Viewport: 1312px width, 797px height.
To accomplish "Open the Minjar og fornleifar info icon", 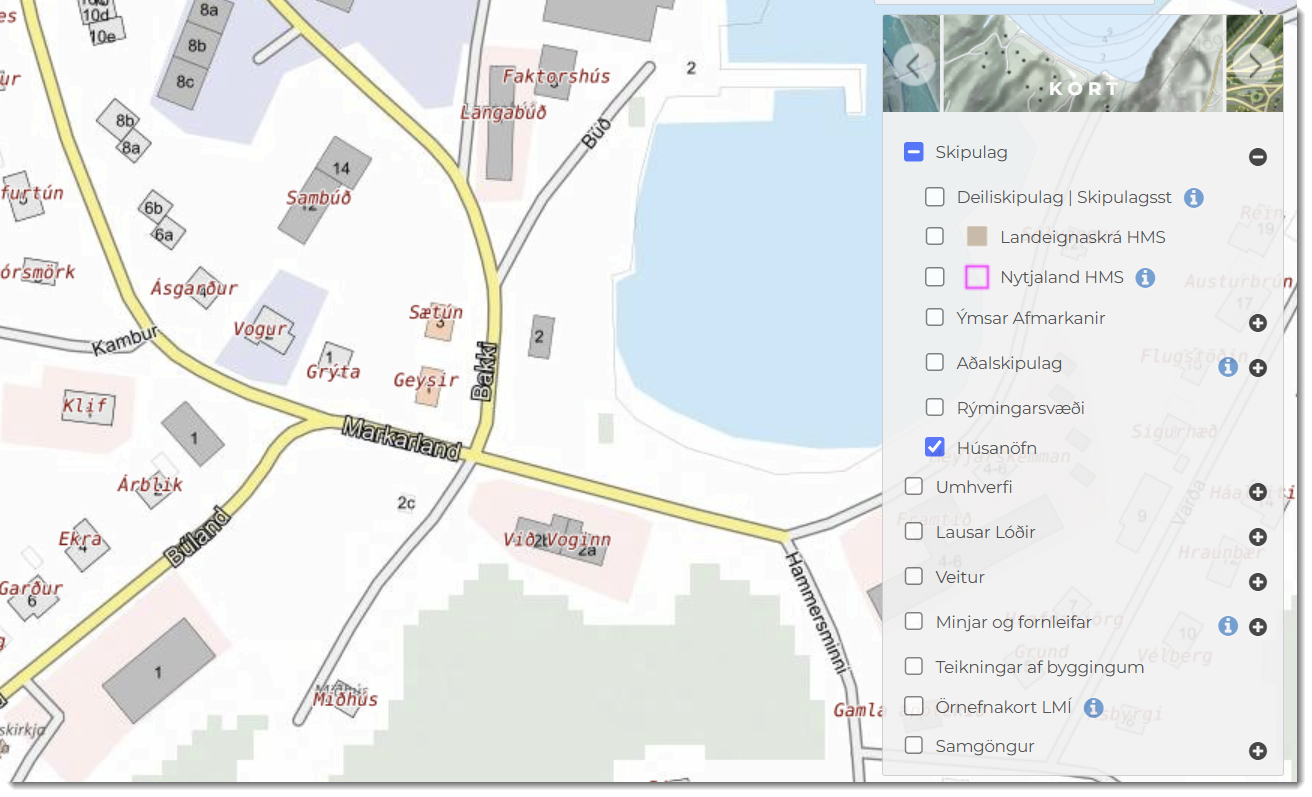I will 1228,626.
